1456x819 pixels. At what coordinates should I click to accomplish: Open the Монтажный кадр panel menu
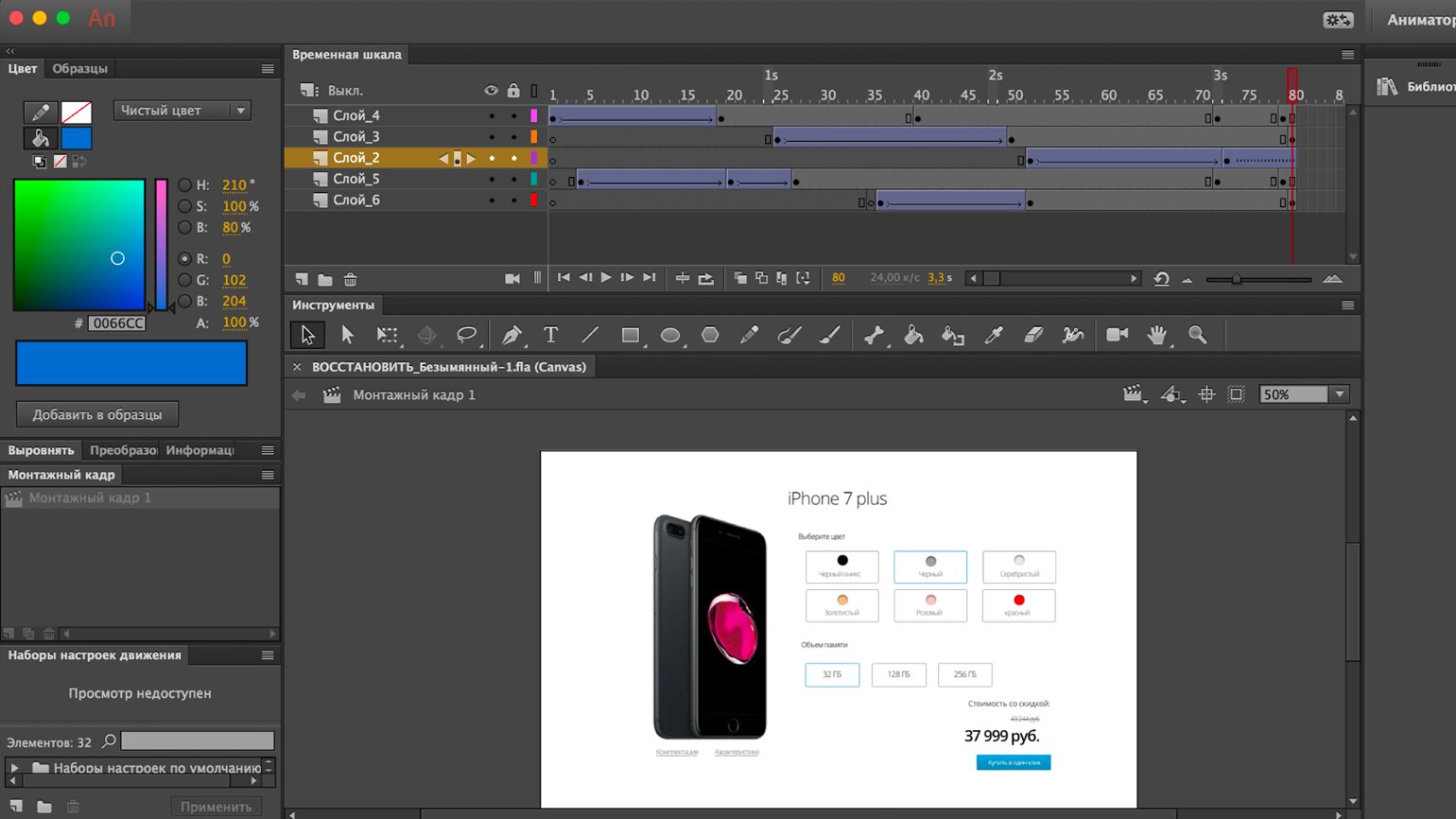coord(268,475)
